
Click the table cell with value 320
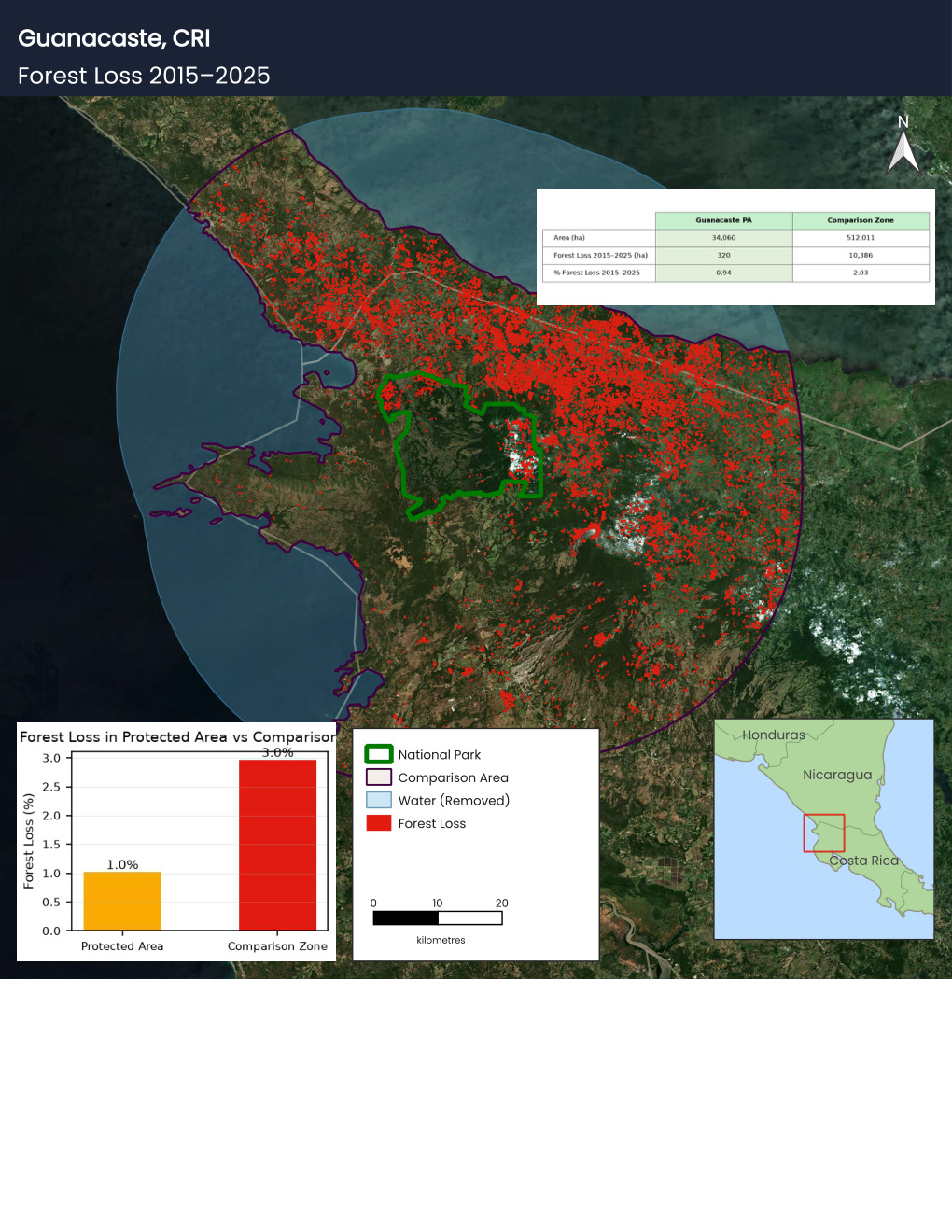(x=723, y=255)
